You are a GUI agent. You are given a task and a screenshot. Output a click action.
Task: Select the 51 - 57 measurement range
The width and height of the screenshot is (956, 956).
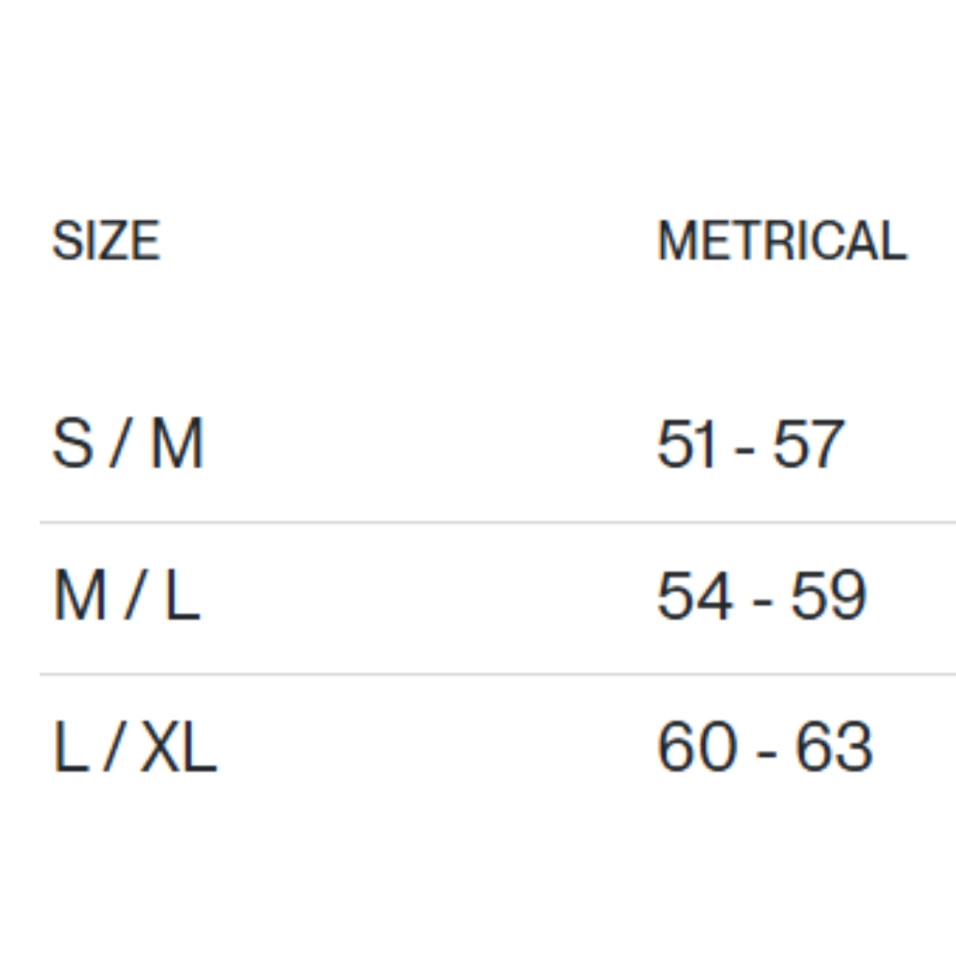[x=750, y=444]
